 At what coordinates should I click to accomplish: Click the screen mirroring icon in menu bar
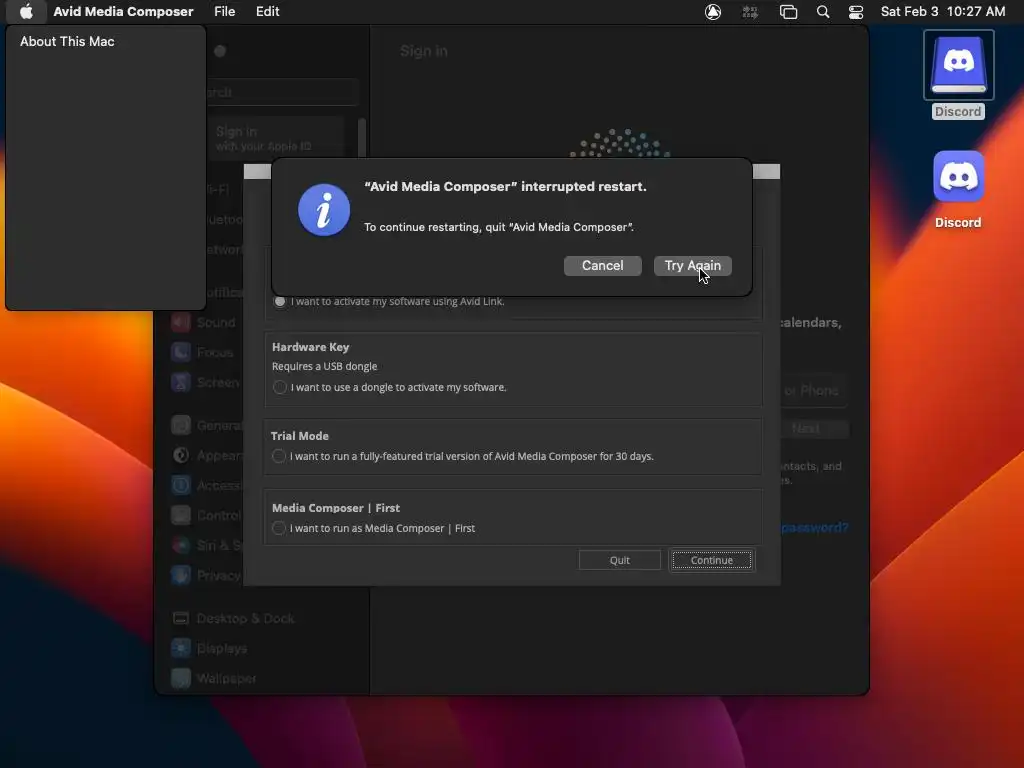(788, 12)
